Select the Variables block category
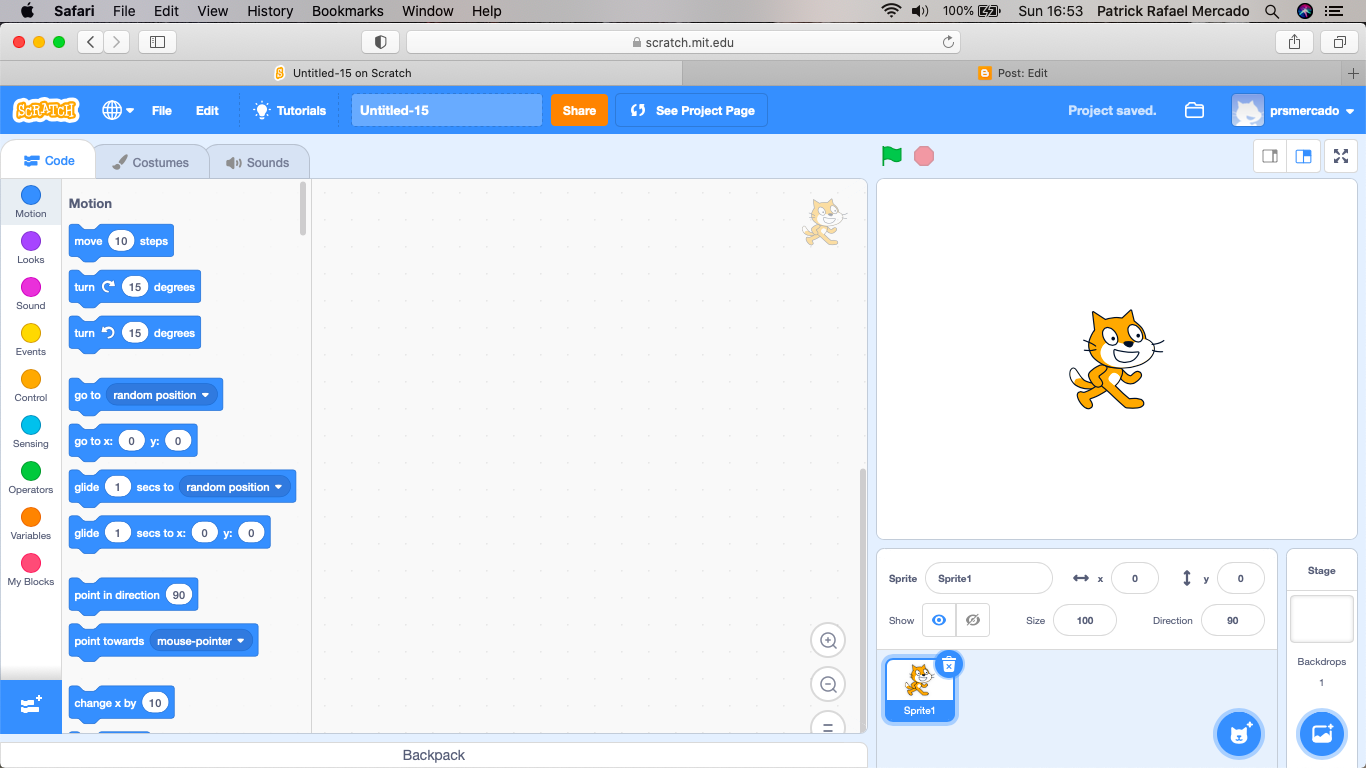1366x768 pixels. [31, 523]
